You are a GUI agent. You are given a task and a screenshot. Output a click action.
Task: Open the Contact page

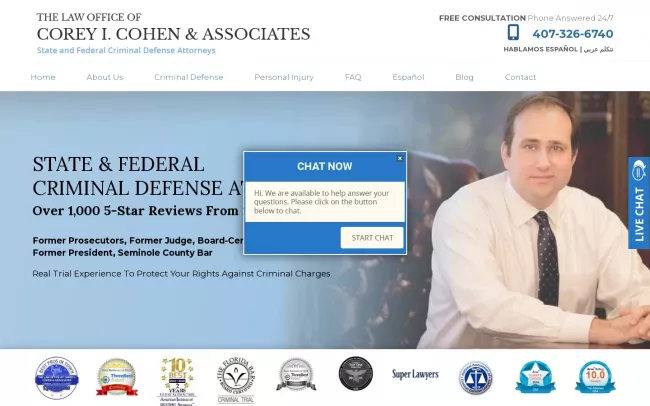[520, 77]
